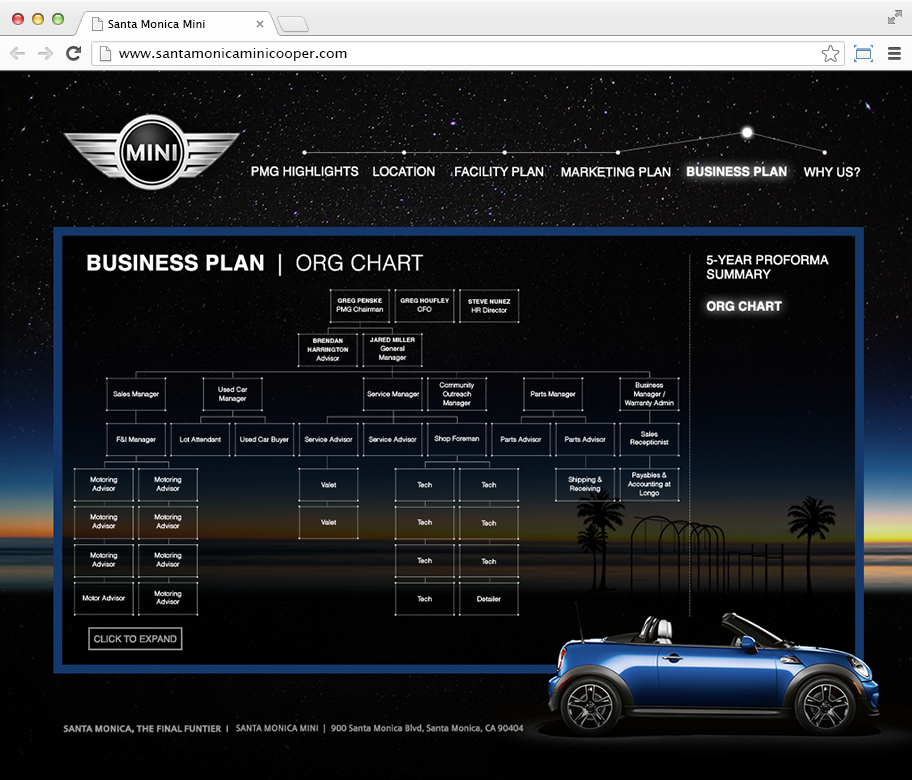Click the footer address 900 Santa Monica Blvd
This screenshot has width=912, height=780.
click(x=427, y=728)
